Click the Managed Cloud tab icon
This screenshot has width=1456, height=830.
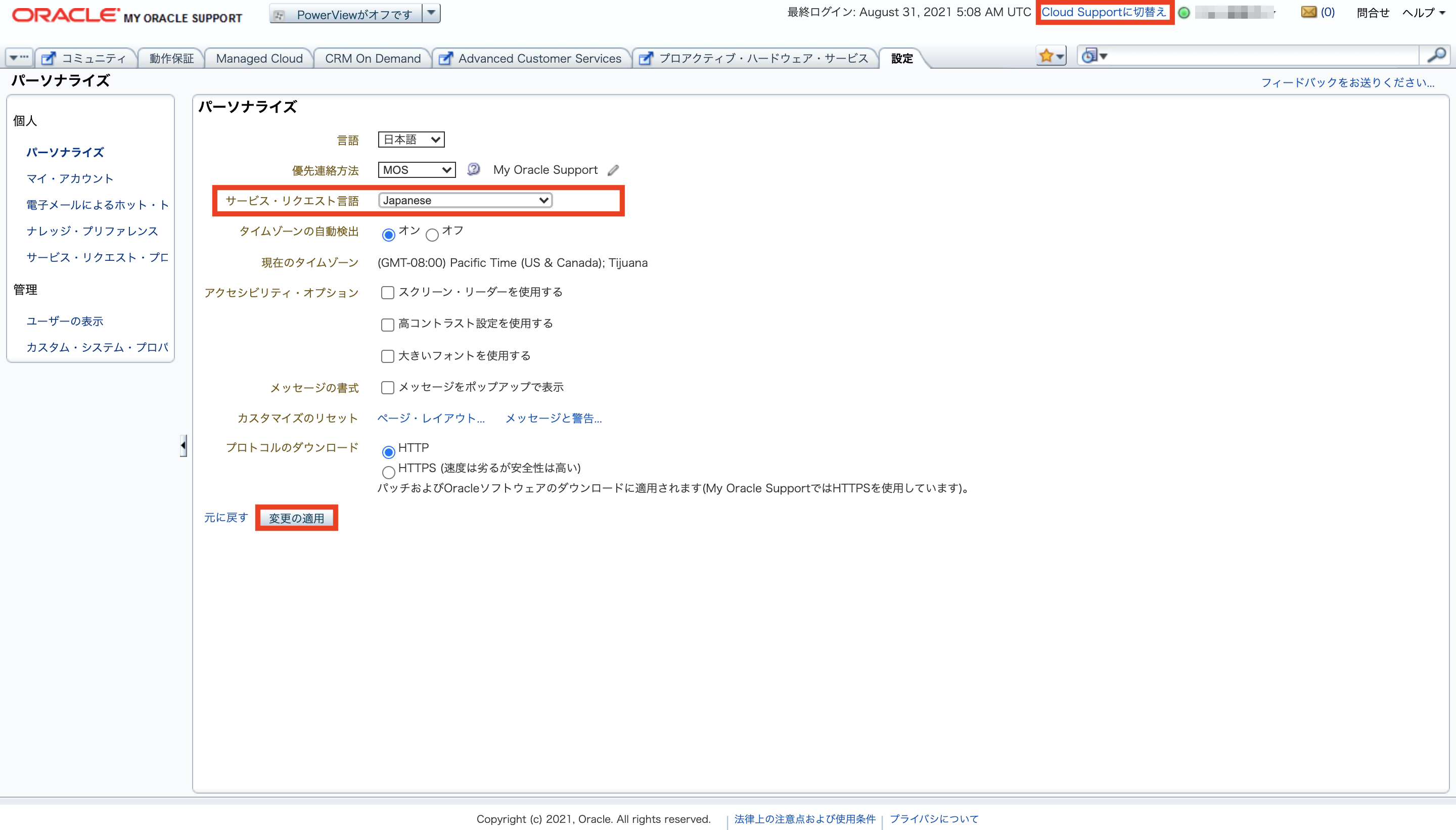click(x=259, y=58)
